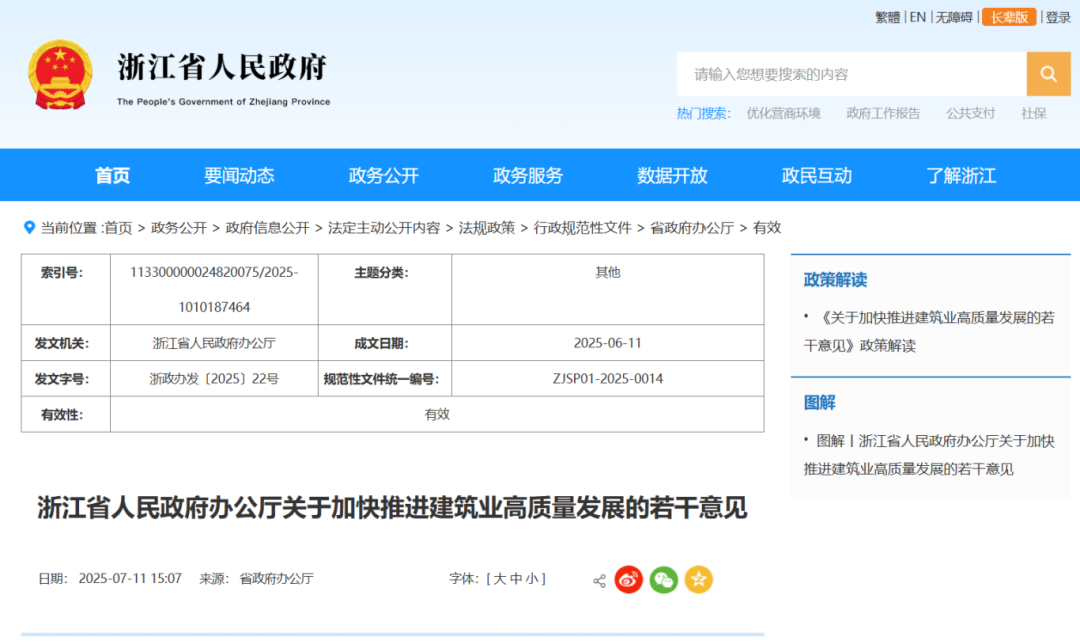The image size is (1080, 644).
Task: Open the 了解浙江 navigation tab
Action: pos(961,176)
